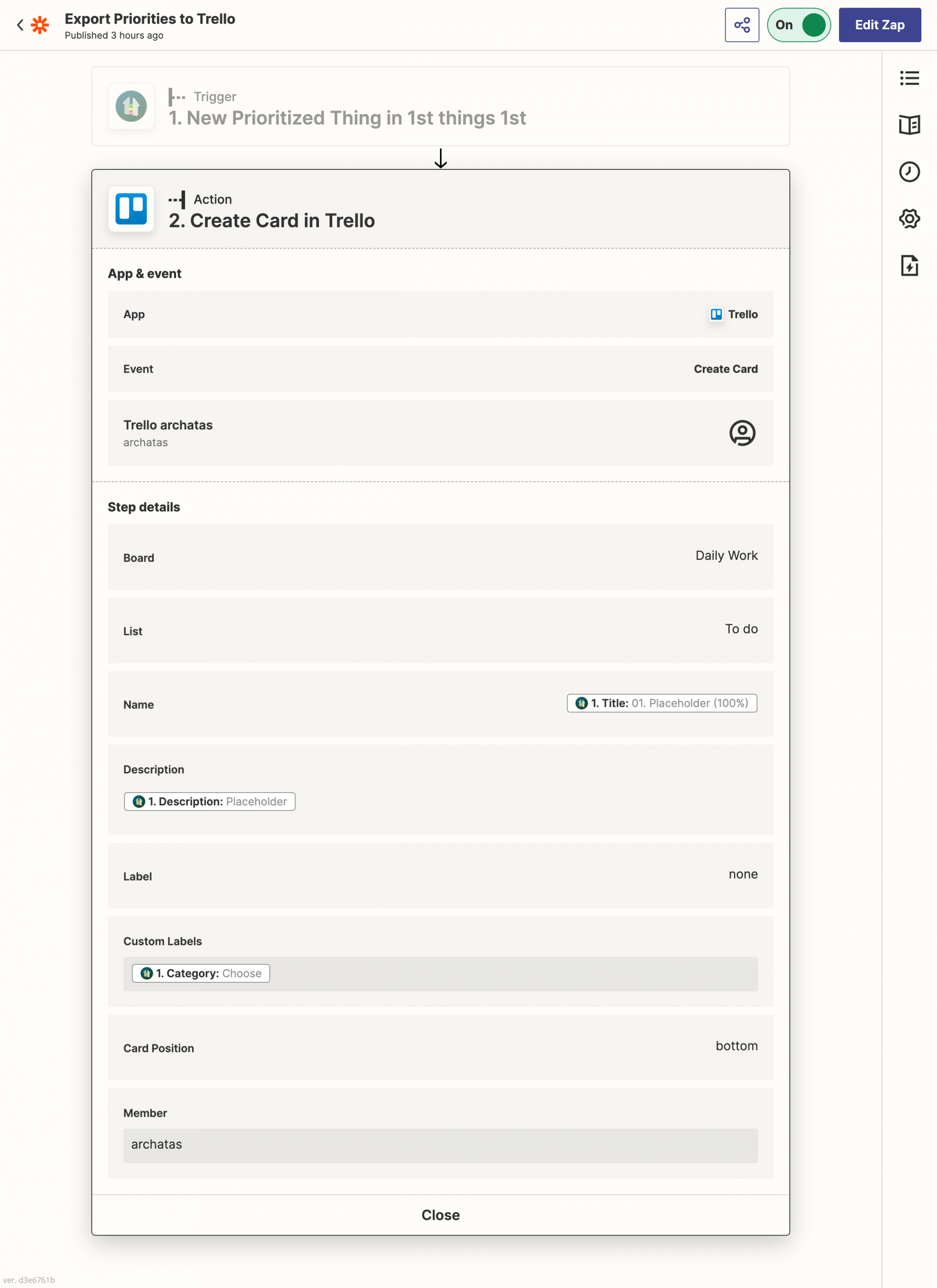Click the Board row showing Daily Work
This screenshot has width=937, height=1288.
(x=440, y=557)
